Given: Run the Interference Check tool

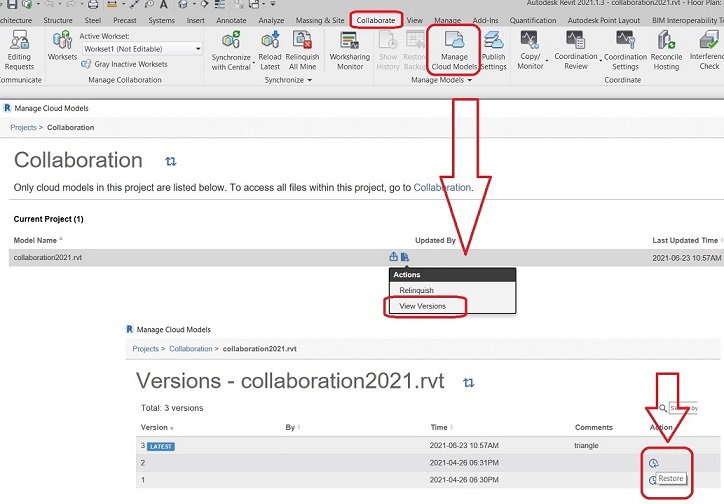Looking at the screenshot, I should coord(708,50).
